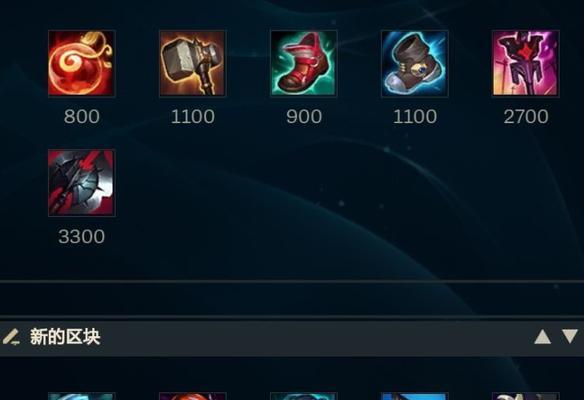
Task: Move the 新的区块 block up with arrow
Action: 542,337
